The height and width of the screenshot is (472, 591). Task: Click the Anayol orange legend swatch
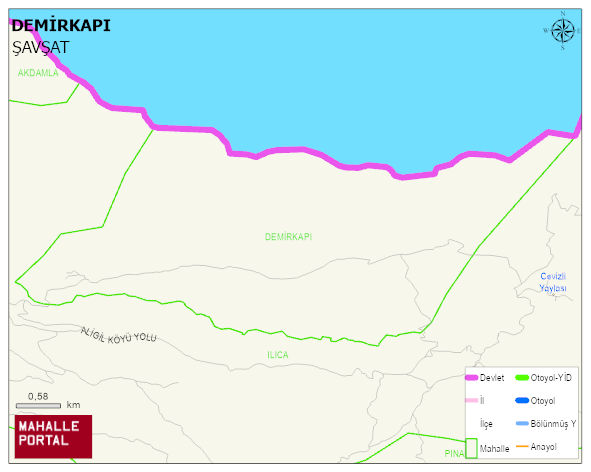[x=522, y=446]
